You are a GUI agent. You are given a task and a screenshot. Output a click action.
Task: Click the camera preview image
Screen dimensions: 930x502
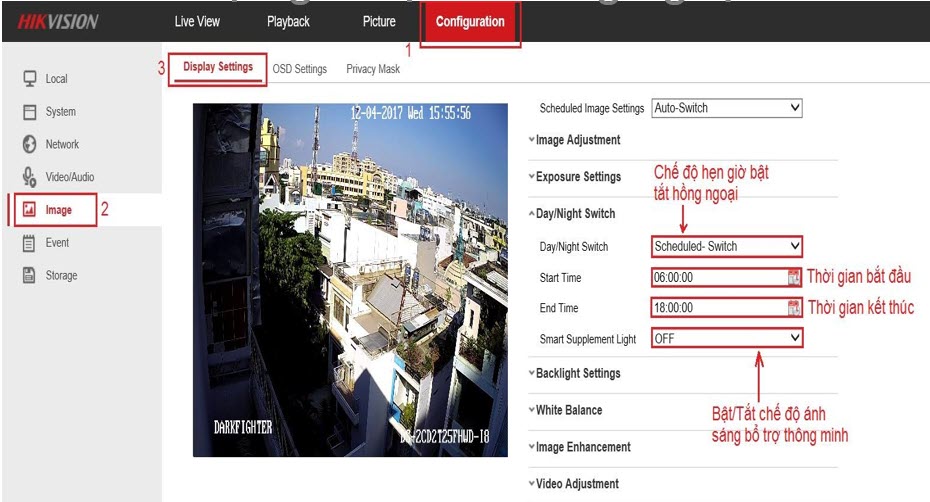[x=350, y=280]
